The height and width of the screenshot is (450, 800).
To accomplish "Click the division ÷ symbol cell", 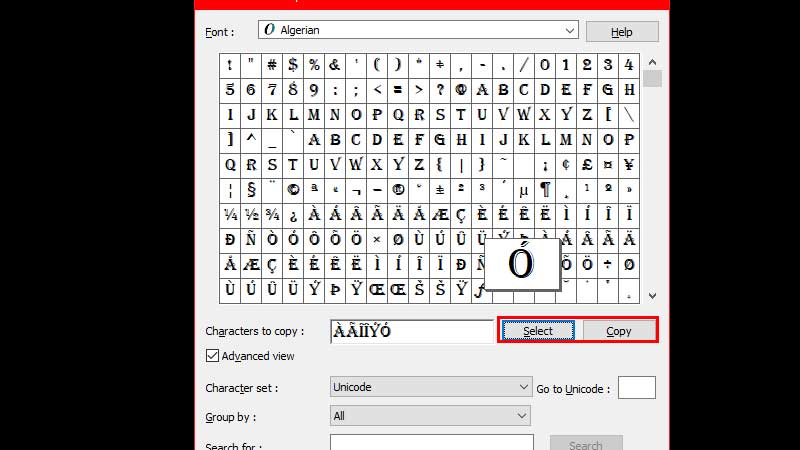I will coord(608,265).
